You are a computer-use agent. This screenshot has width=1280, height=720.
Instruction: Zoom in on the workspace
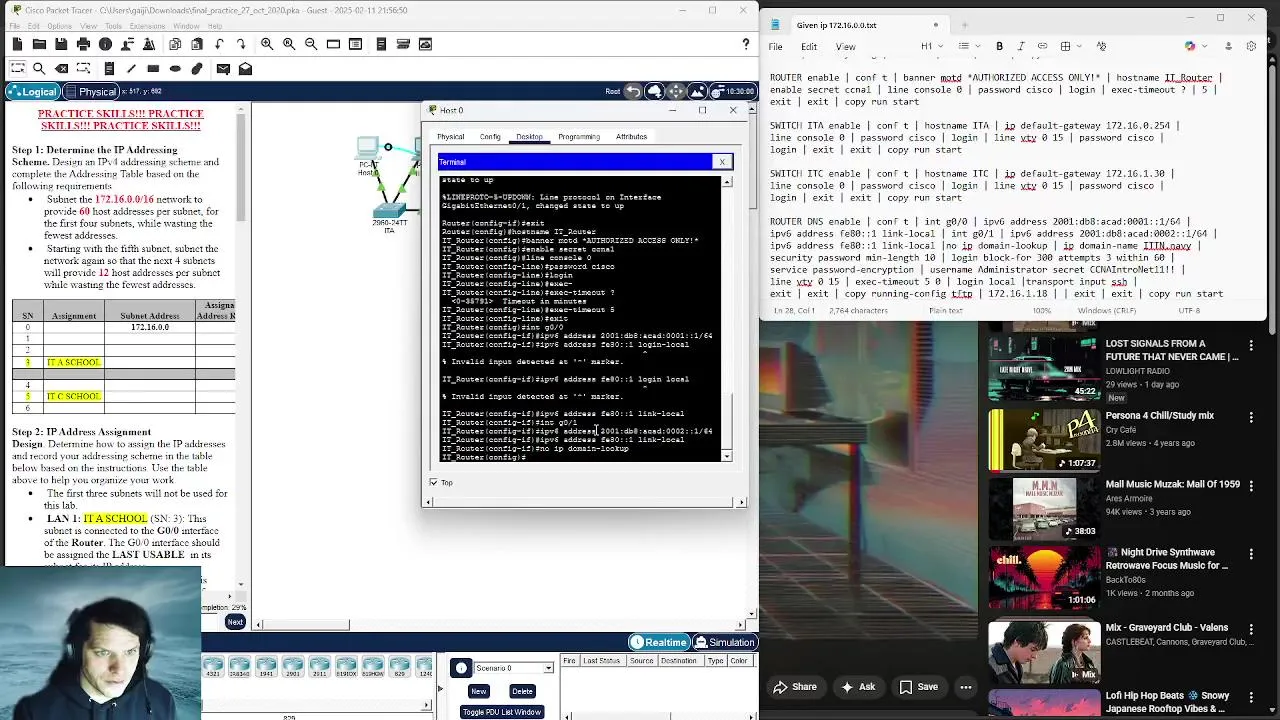click(x=267, y=44)
